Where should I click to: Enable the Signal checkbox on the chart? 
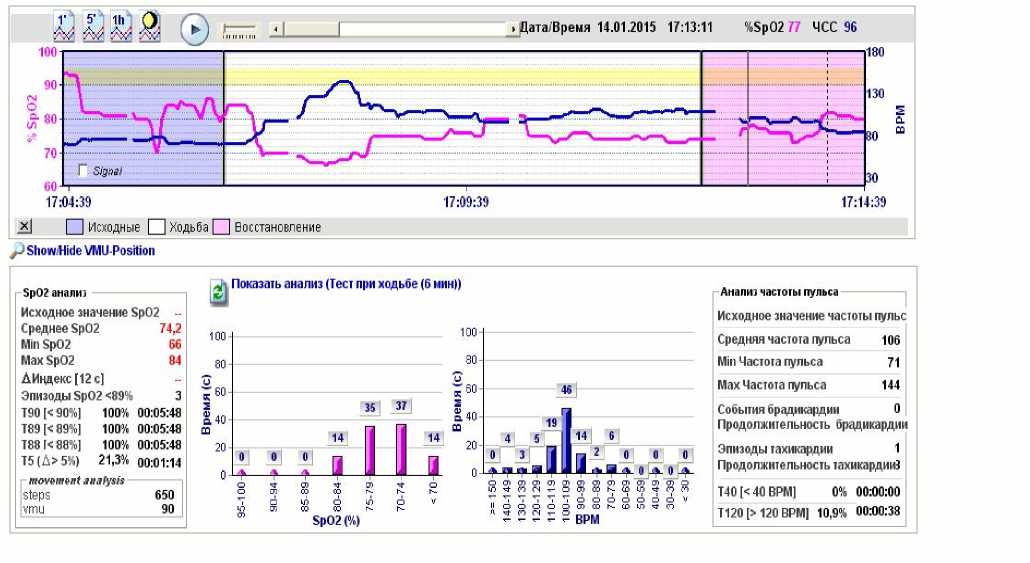tap(83, 170)
